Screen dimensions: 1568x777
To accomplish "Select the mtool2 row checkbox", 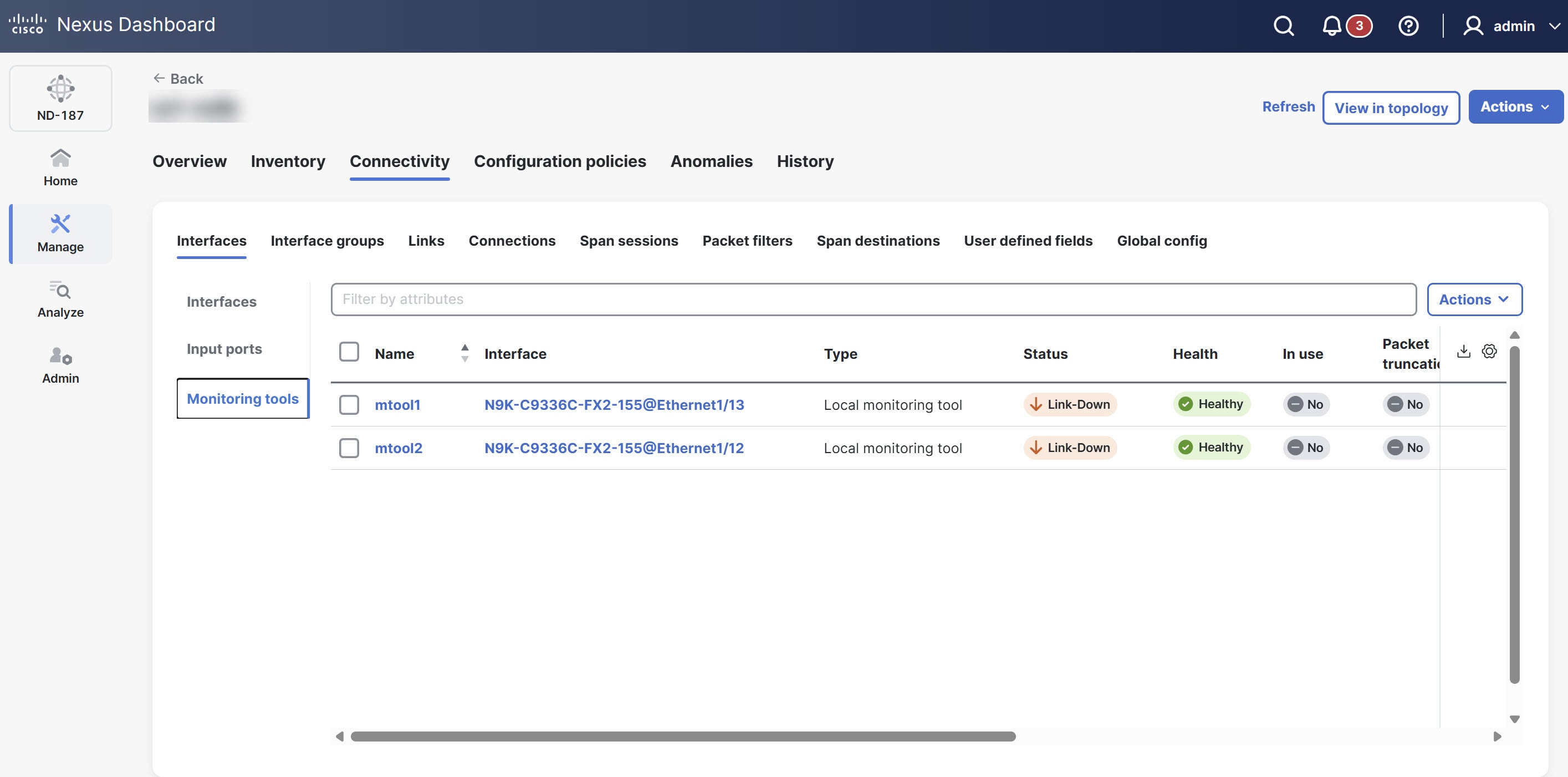I will (349, 448).
